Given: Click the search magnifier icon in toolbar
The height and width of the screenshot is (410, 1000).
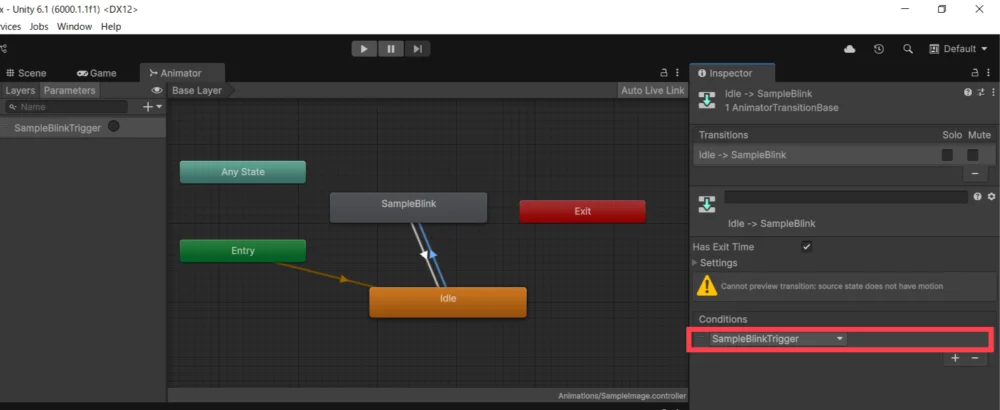Looking at the screenshot, I should click(x=908, y=49).
